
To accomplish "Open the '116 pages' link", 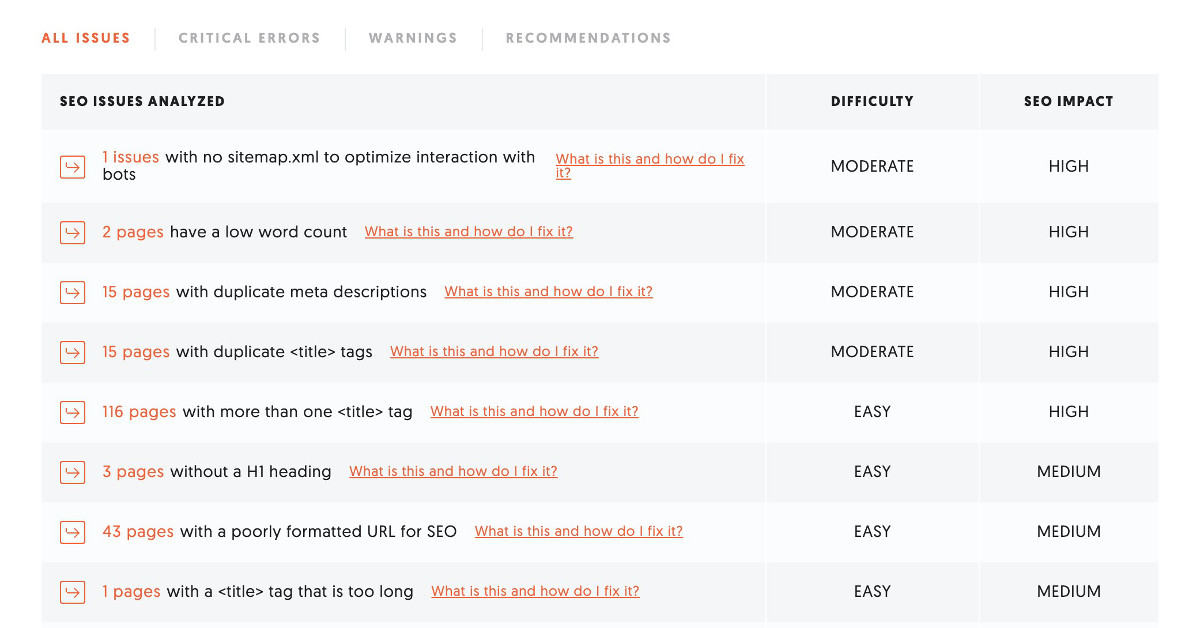I will point(139,411).
